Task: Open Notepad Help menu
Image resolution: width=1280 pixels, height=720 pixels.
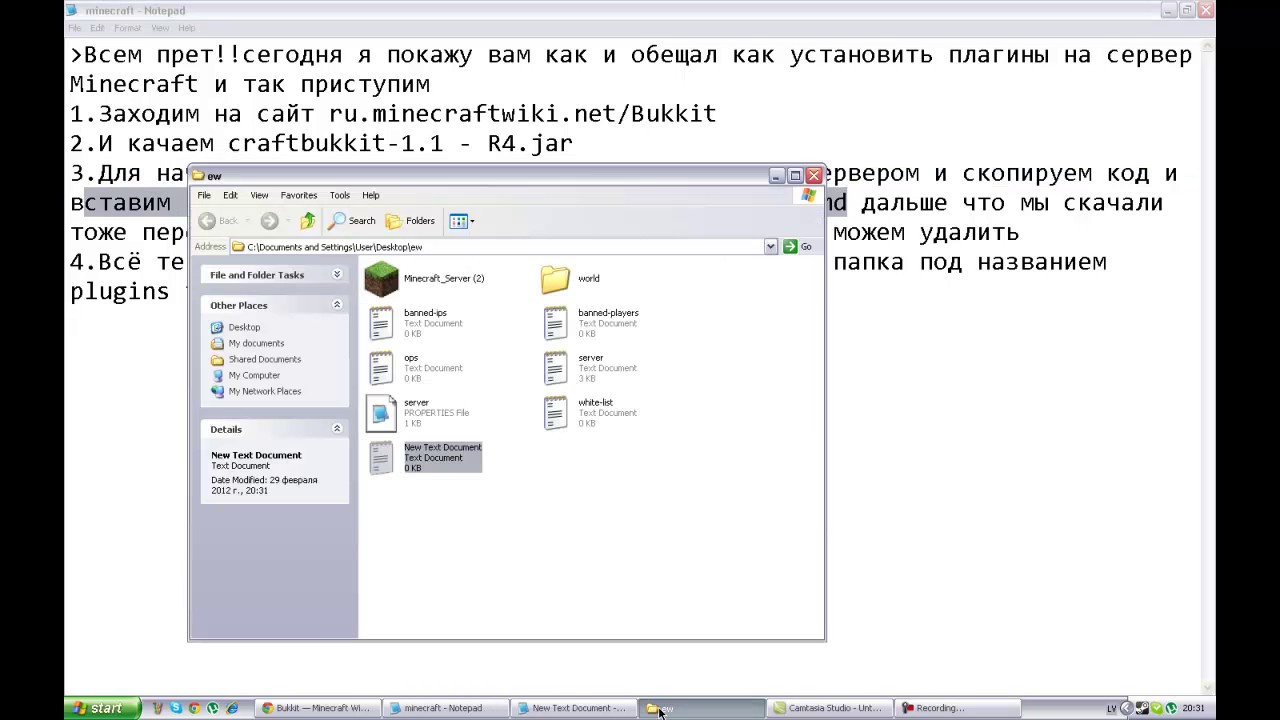Action: click(187, 28)
